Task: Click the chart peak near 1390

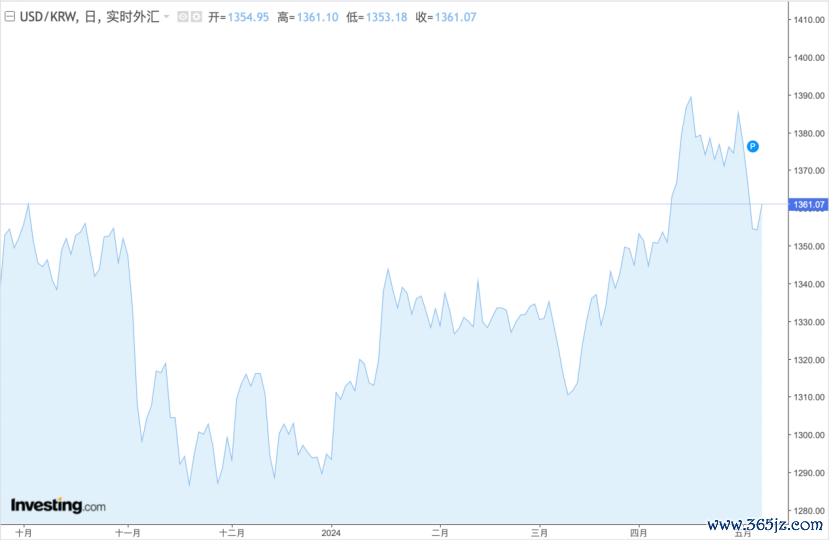Action: click(690, 97)
